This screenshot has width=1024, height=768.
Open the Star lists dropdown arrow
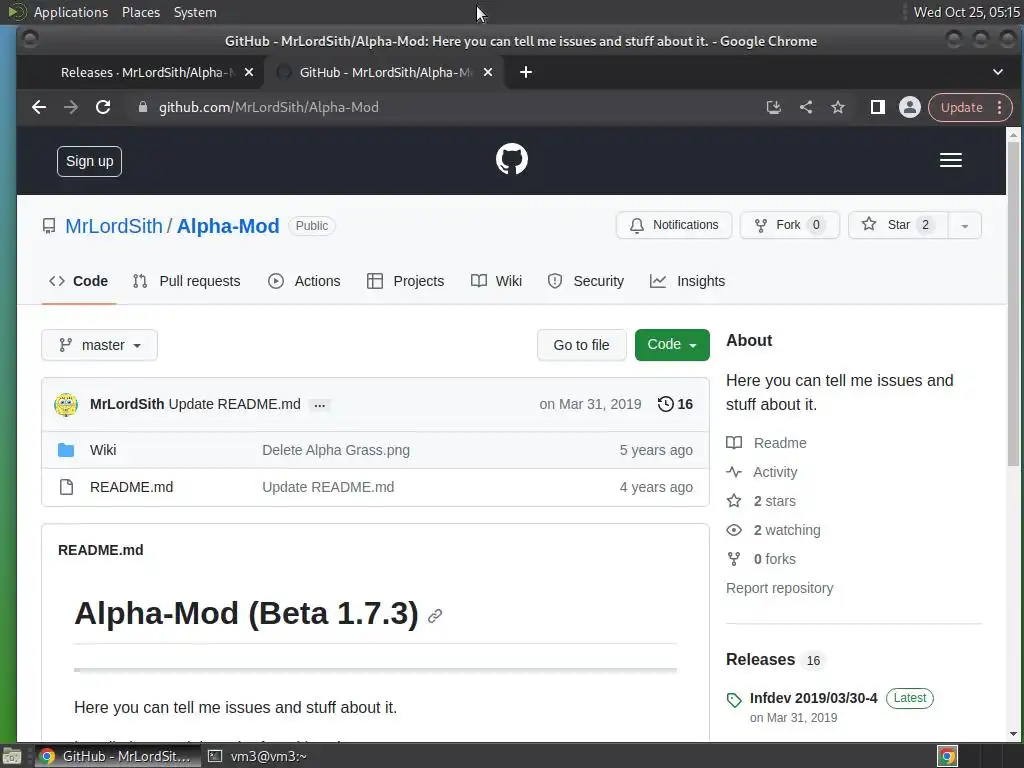(x=965, y=225)
